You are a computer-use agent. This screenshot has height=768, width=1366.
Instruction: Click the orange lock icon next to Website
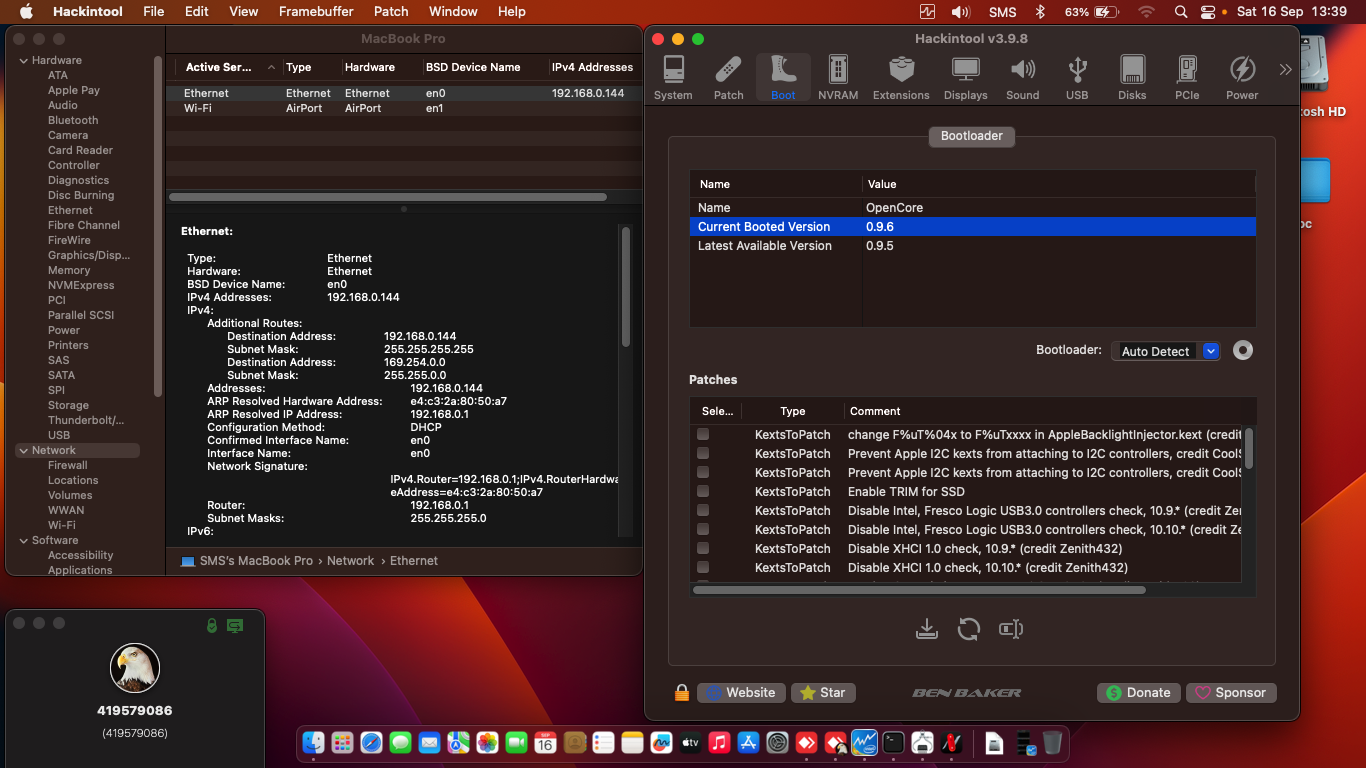pyautogui.click(x=682, y=692)
